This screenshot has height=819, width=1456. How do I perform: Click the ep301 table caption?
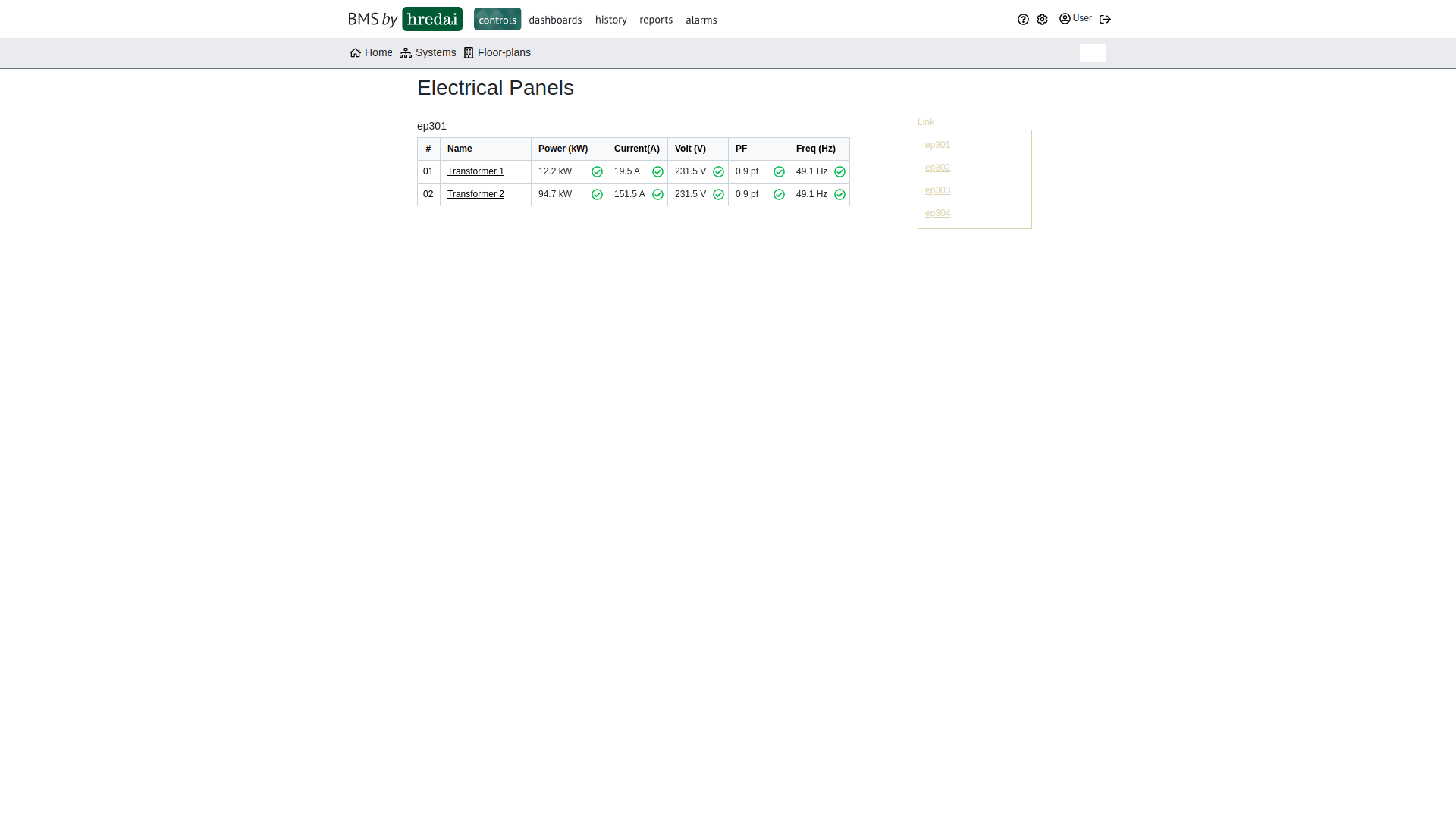pyautogui.click(x=431, y=126)
